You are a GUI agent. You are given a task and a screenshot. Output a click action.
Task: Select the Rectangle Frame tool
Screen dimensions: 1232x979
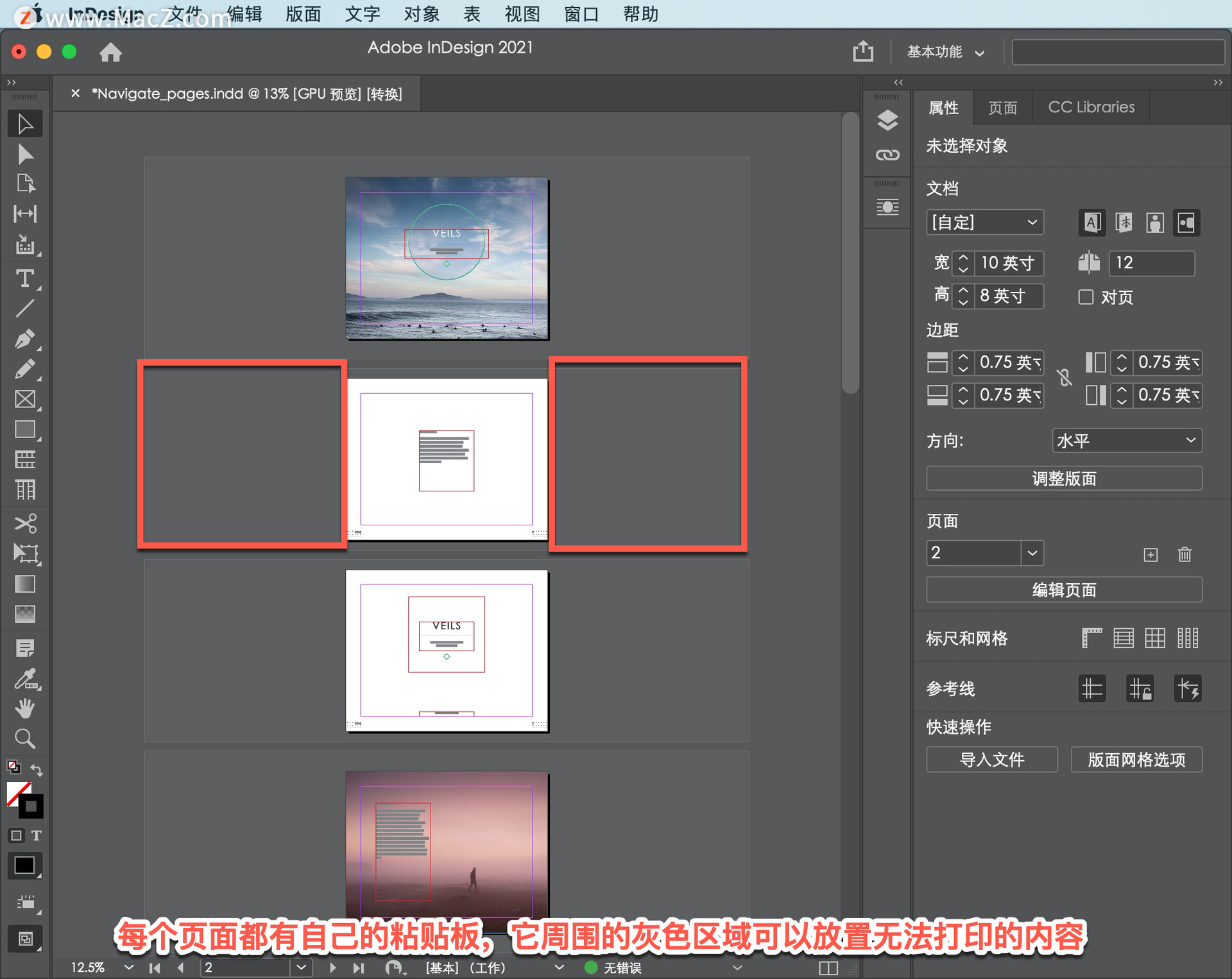coord(25,399)
